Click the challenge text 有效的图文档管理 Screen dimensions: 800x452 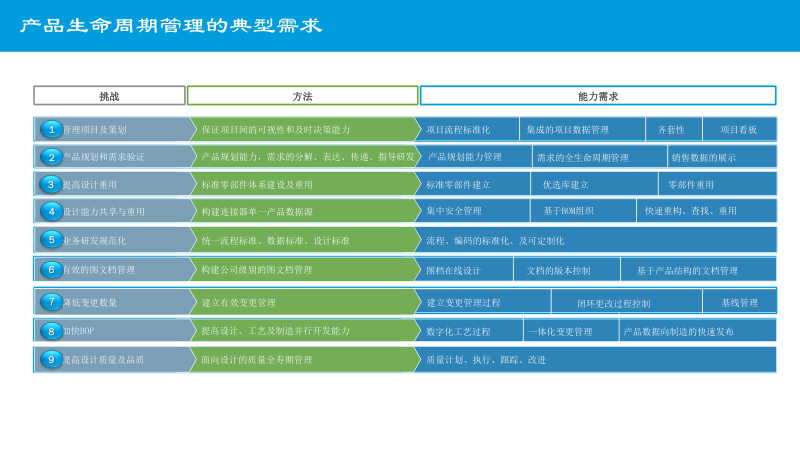pyautogui.click(x=99, y=270)
